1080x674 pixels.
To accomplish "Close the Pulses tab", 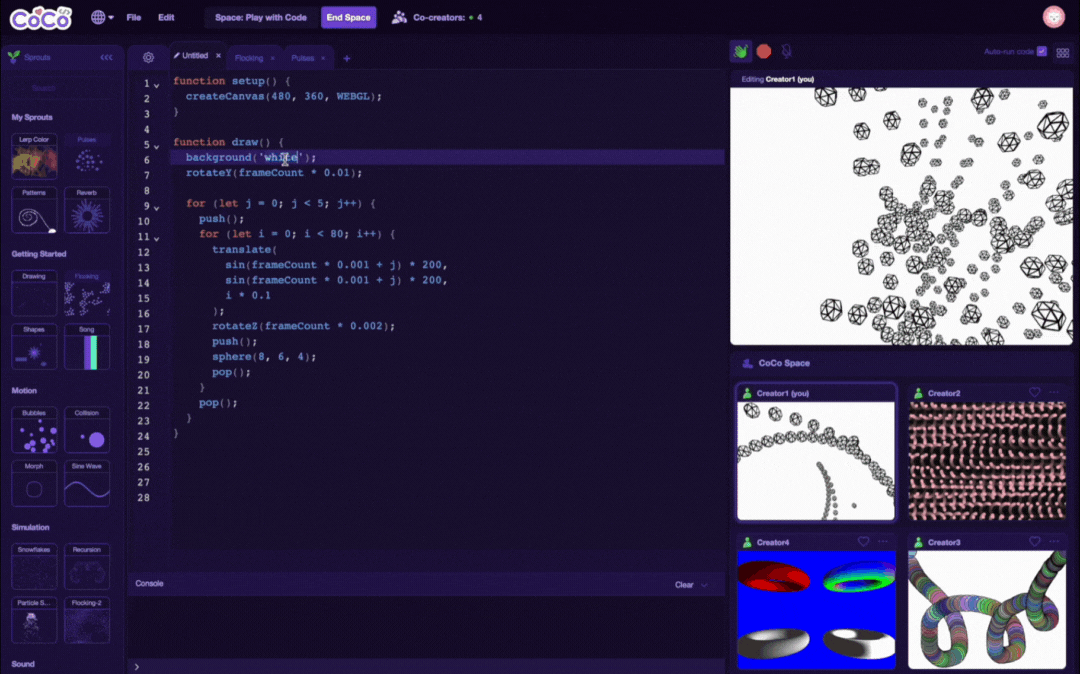I will pos(323,59).
